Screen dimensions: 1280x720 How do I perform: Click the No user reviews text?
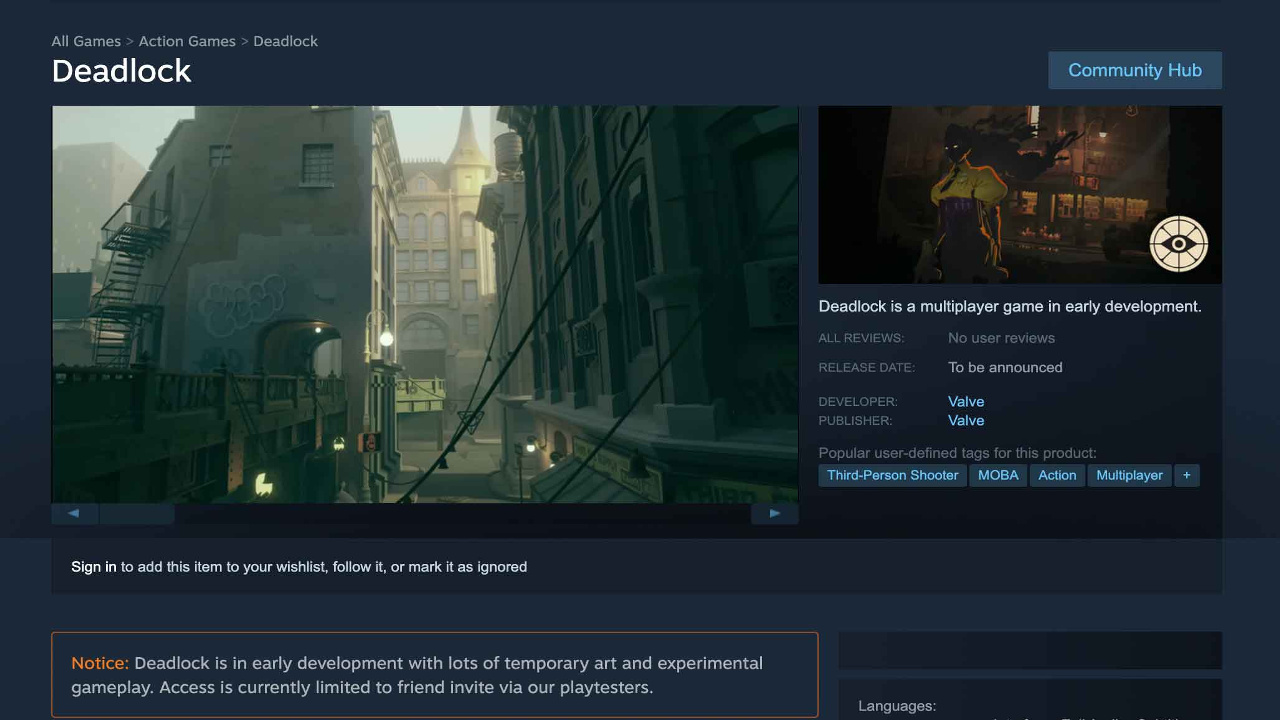[1001, 338]
